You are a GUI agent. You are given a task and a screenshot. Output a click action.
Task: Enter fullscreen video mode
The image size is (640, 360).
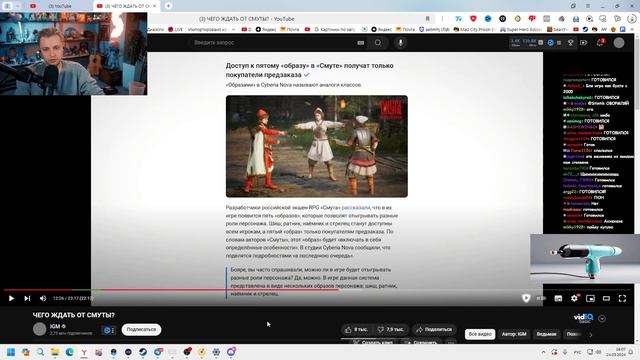[622, 298]
